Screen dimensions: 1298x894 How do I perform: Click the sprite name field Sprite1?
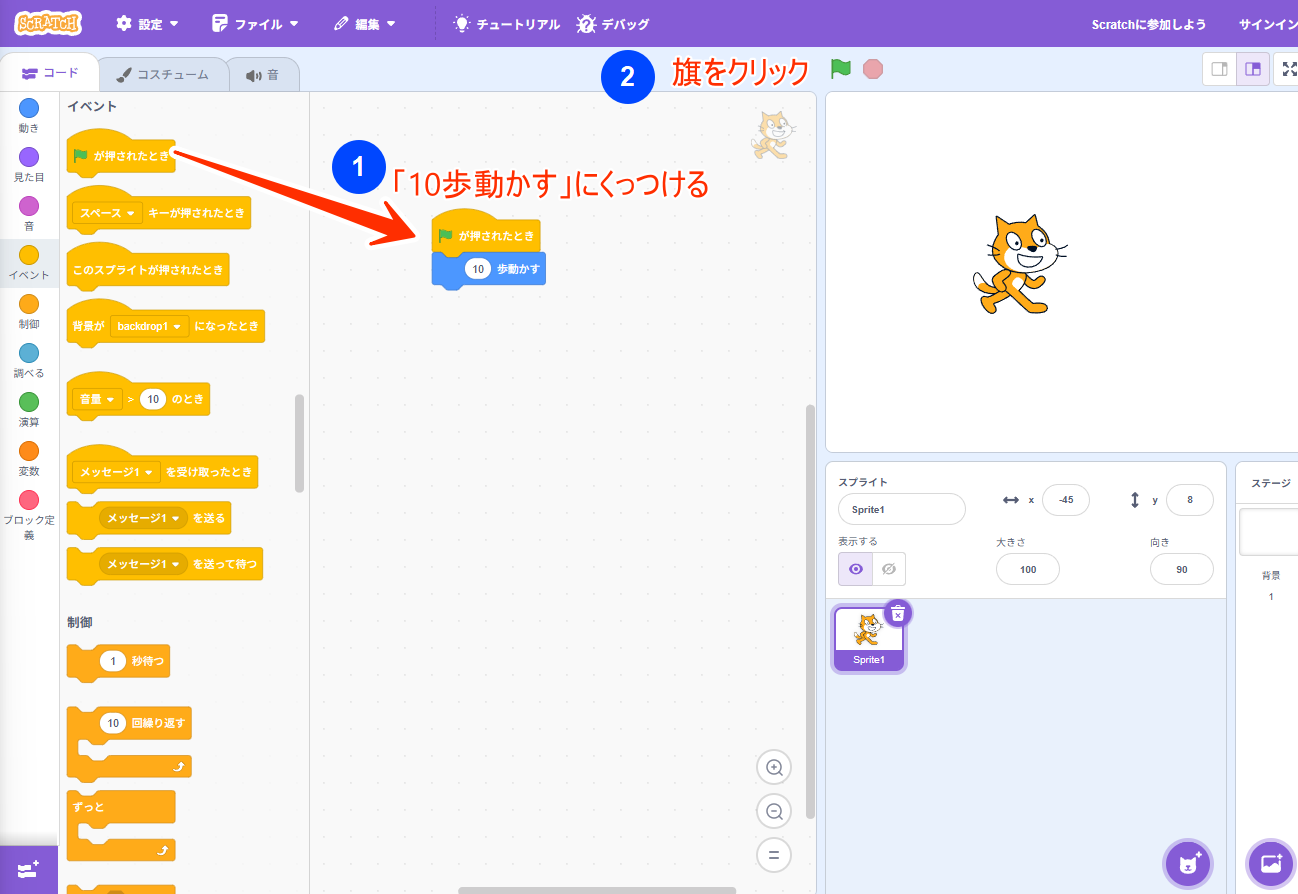(901, 509)
